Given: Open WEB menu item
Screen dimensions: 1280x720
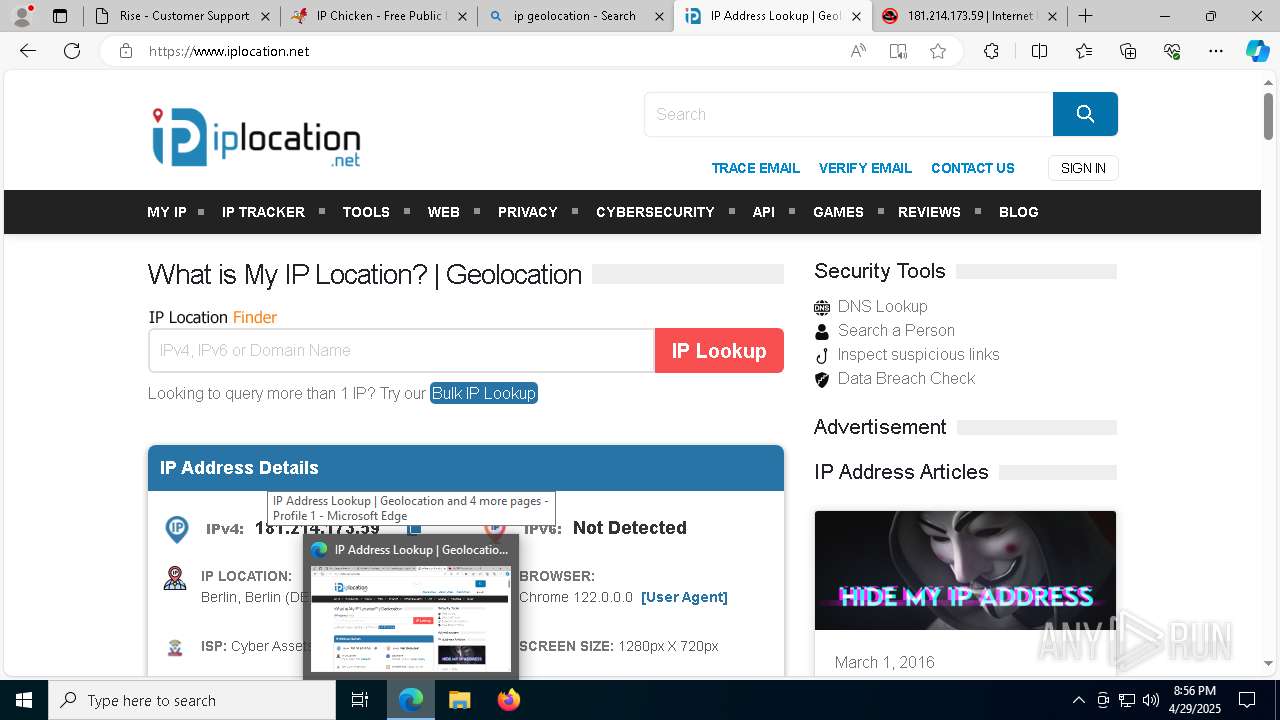Looking at the screenshot, I should pos(444,212).
